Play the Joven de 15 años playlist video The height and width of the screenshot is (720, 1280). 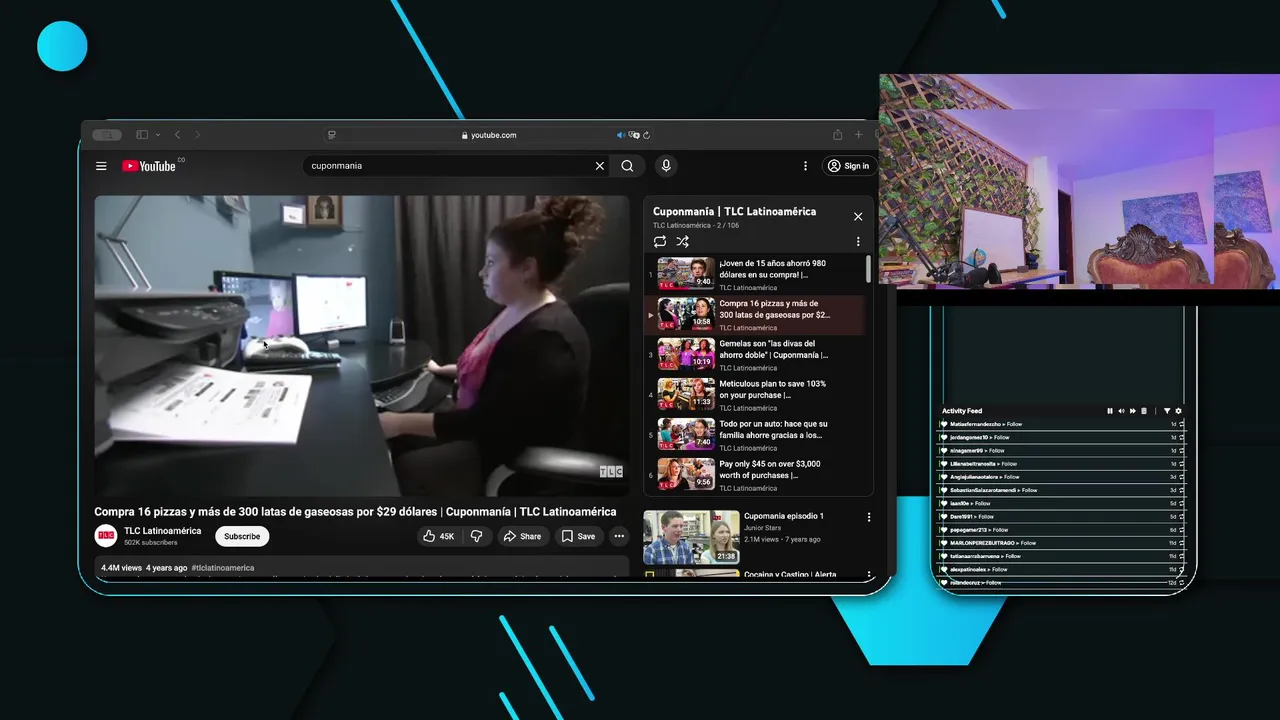(755, 274)
